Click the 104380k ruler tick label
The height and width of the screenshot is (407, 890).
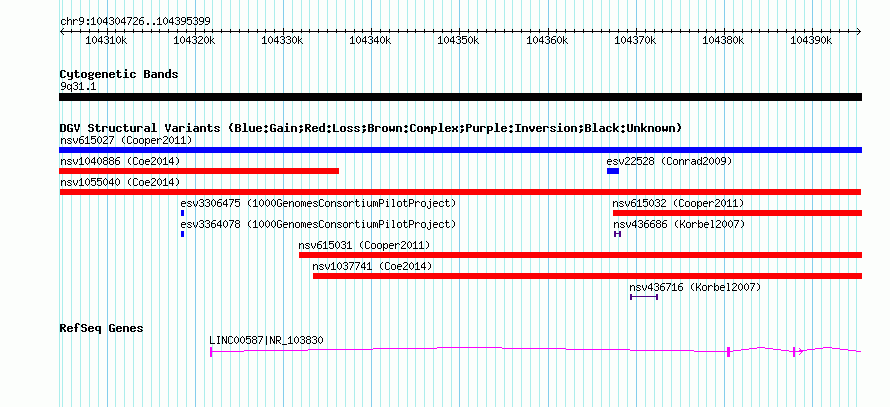[x=723, y=40]
